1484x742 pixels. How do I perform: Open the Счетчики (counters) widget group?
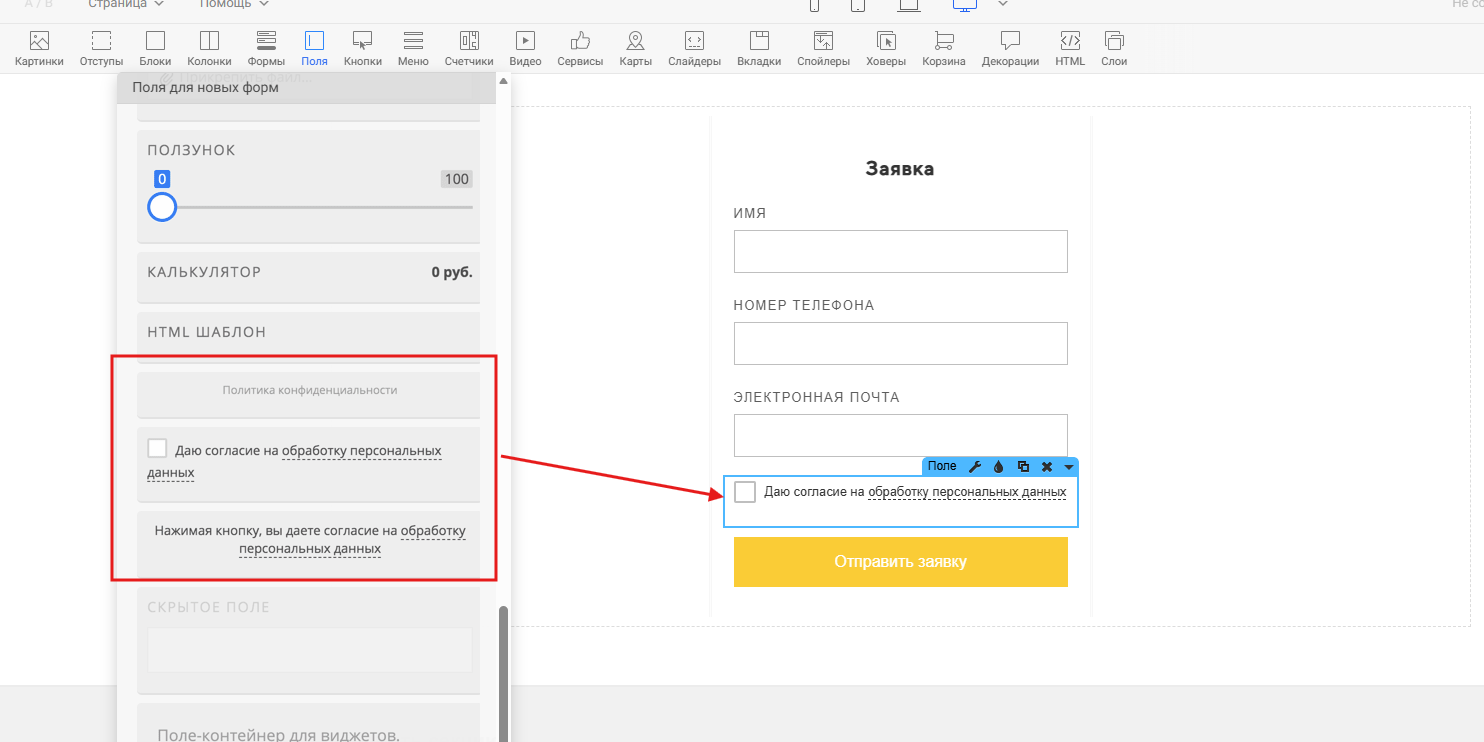click(x=469, y=49)
